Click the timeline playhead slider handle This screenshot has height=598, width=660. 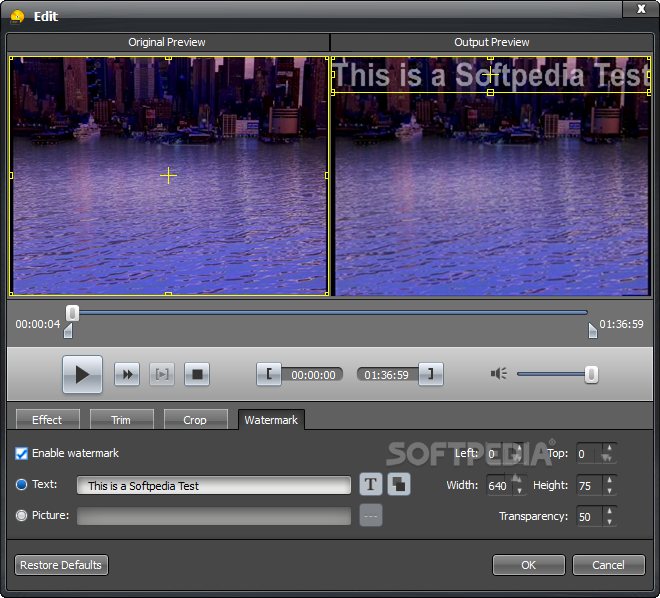(72, 313)
